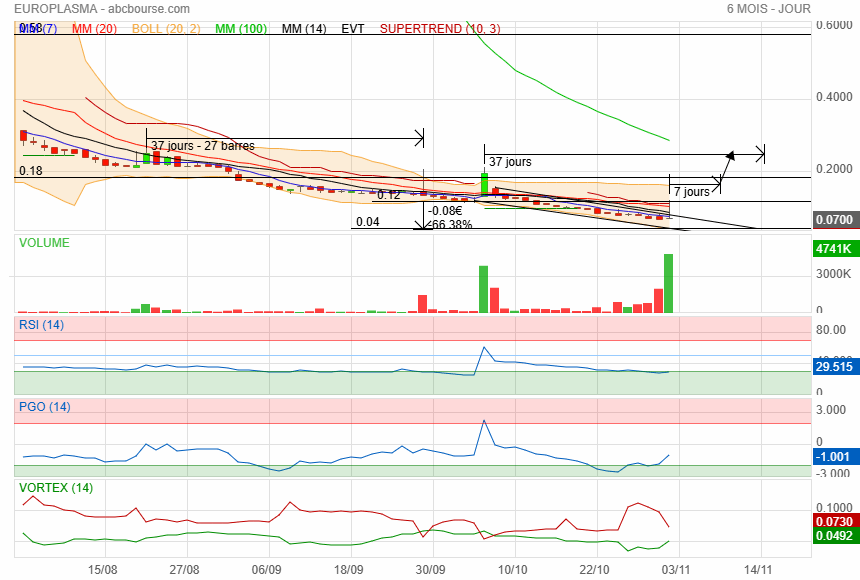860x580 pixels.
Task: Click the 0.1000 Vortex axis label
Action: click(834, 508)
